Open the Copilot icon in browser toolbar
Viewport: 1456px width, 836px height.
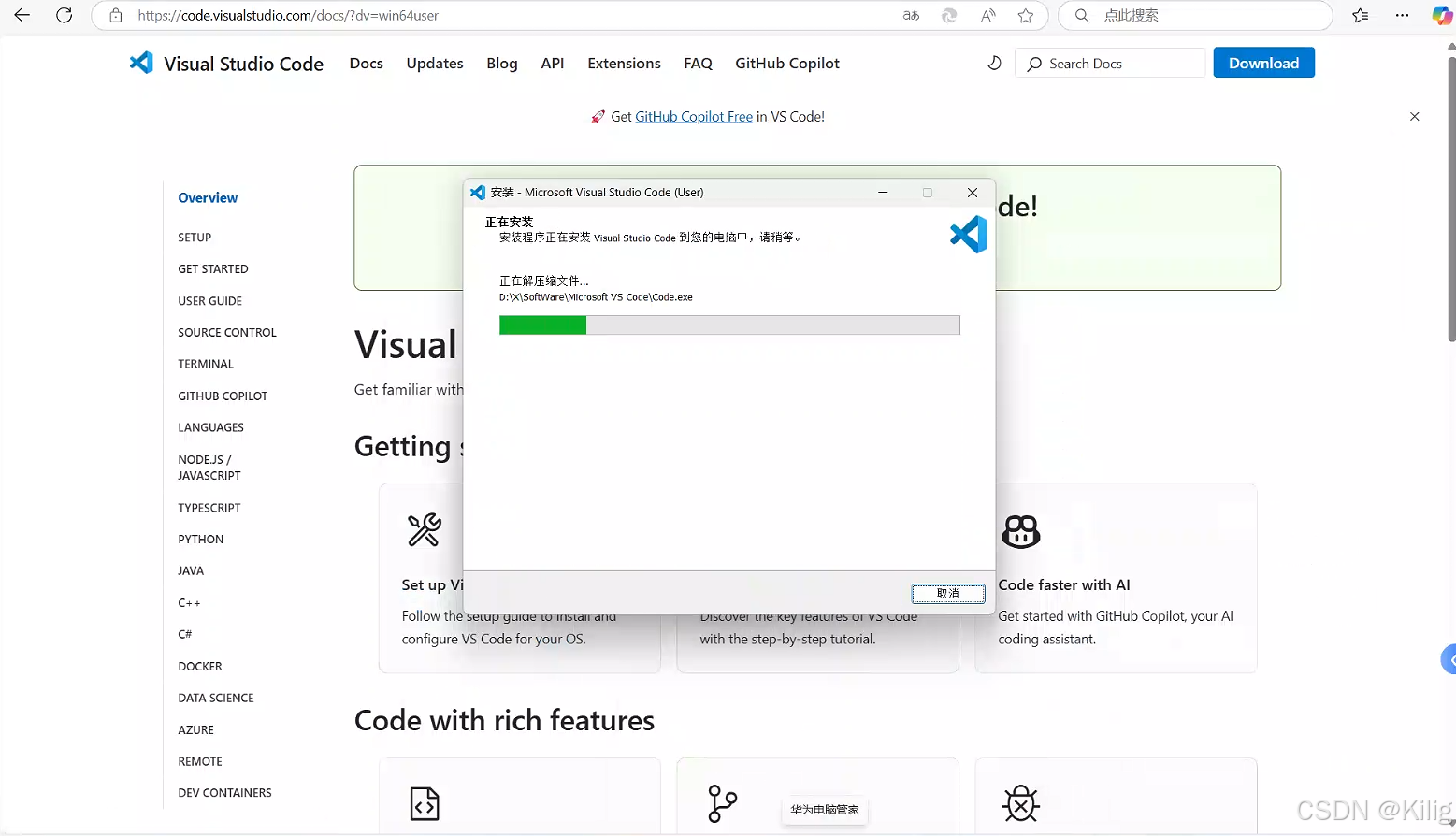point(1443,15)
